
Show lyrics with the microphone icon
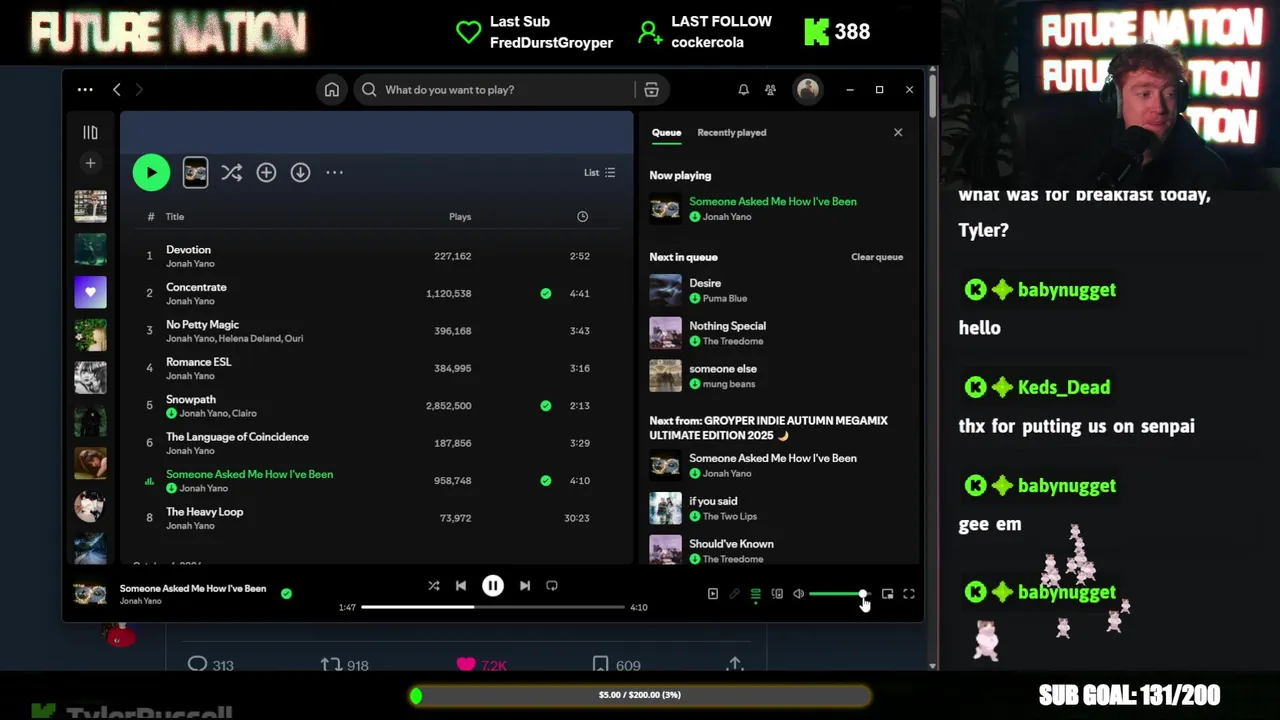tap(734, 594)
